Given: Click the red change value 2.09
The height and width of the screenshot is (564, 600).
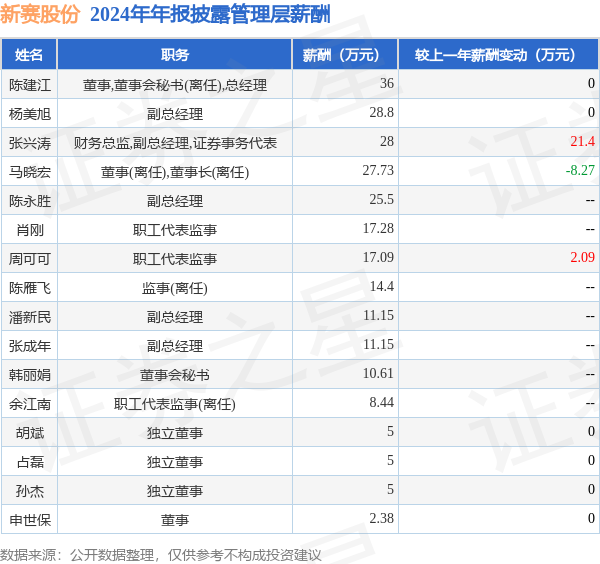Looking at the screenshot, I should (582, 258).
